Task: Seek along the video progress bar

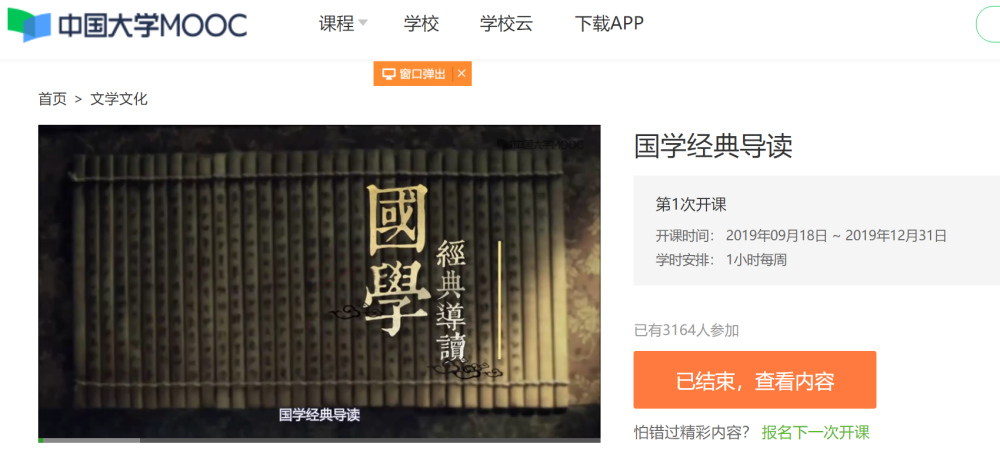Action: point(319,440)
